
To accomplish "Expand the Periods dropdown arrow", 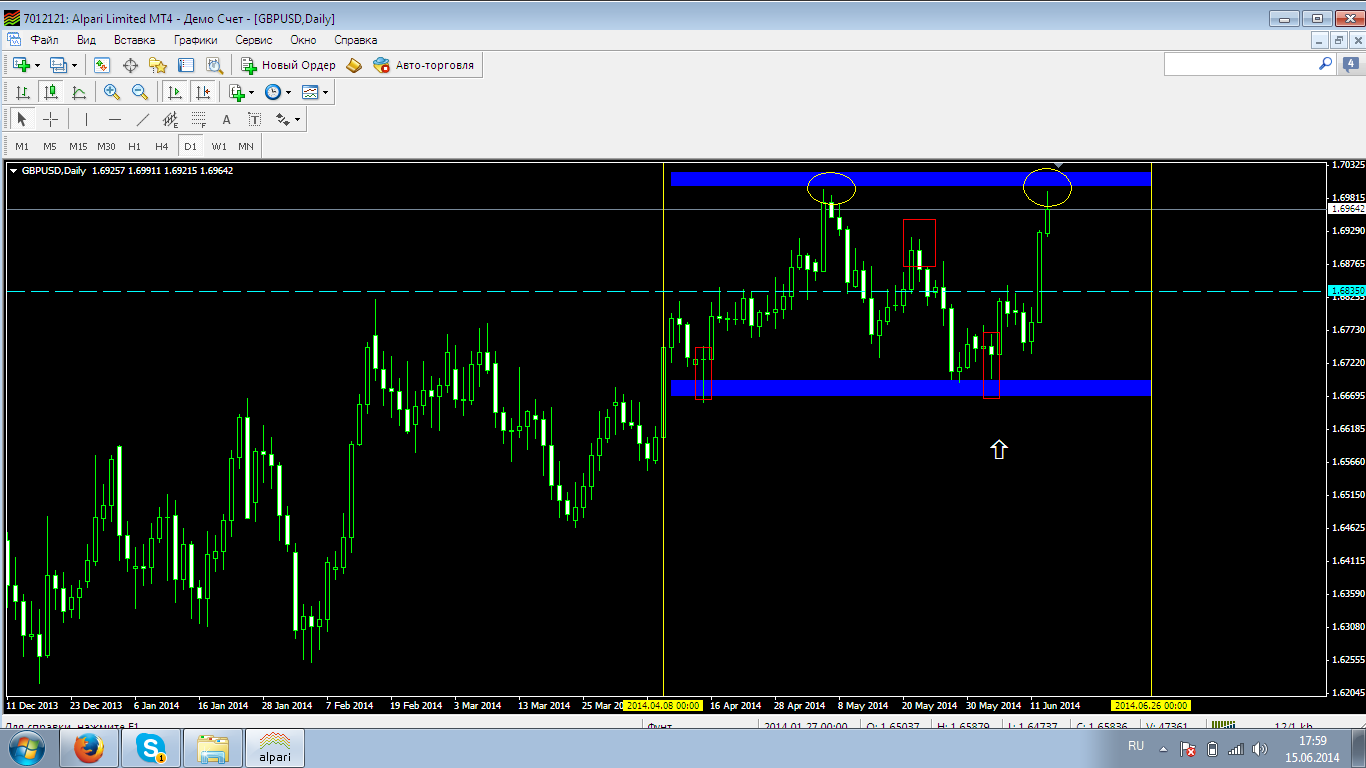I will (x=288, y=92).
